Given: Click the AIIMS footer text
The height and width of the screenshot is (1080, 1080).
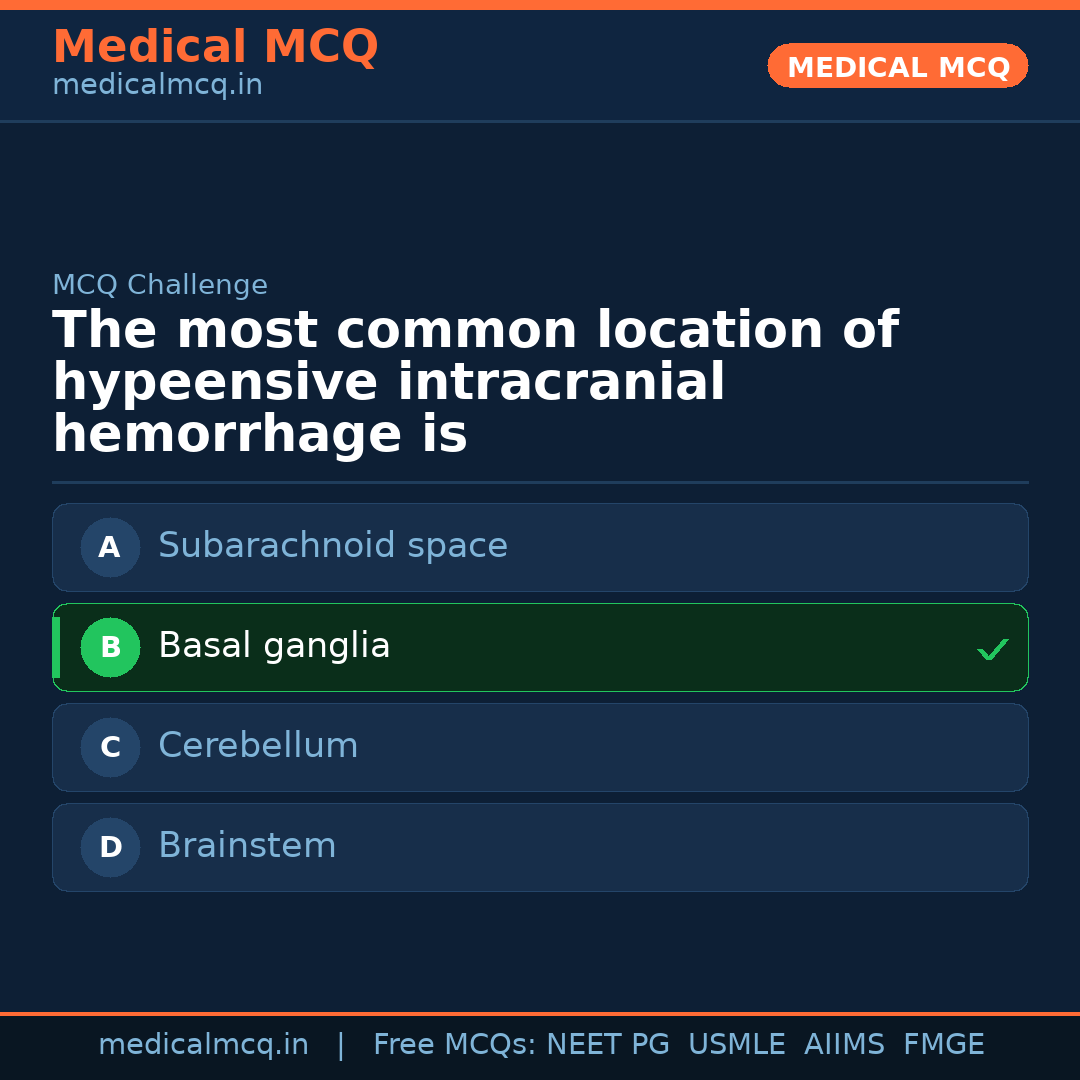Looking at the screenshot, I should (844, 1045).
